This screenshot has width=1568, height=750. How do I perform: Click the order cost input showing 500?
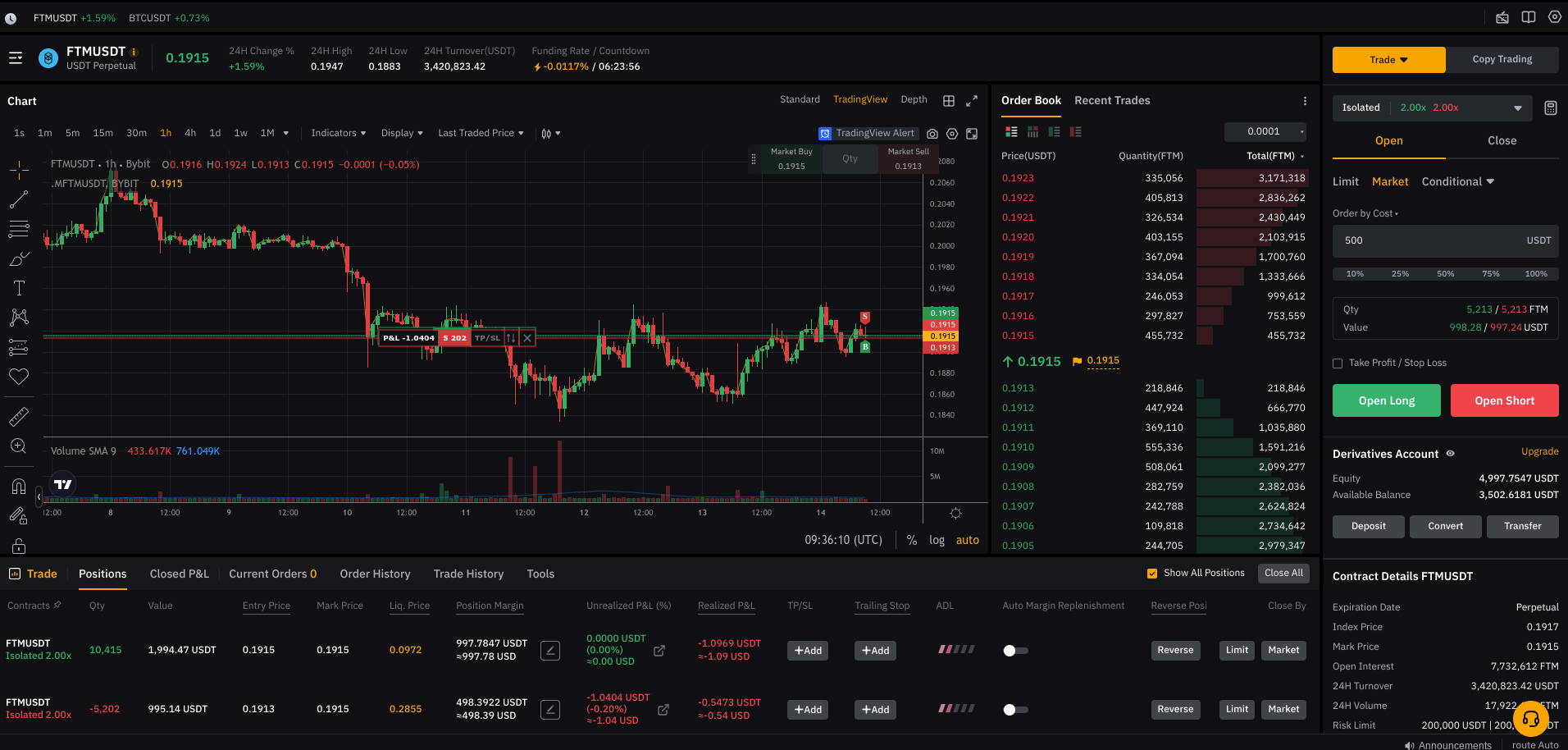coord(1445,240)
